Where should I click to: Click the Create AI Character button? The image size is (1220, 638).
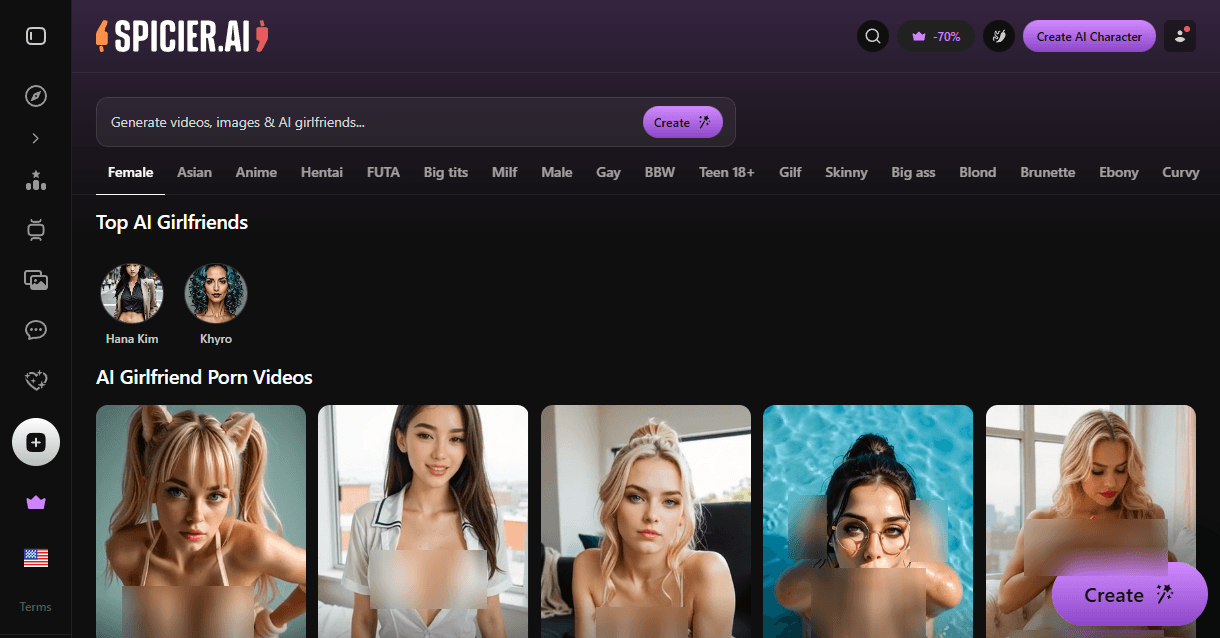1088,37
